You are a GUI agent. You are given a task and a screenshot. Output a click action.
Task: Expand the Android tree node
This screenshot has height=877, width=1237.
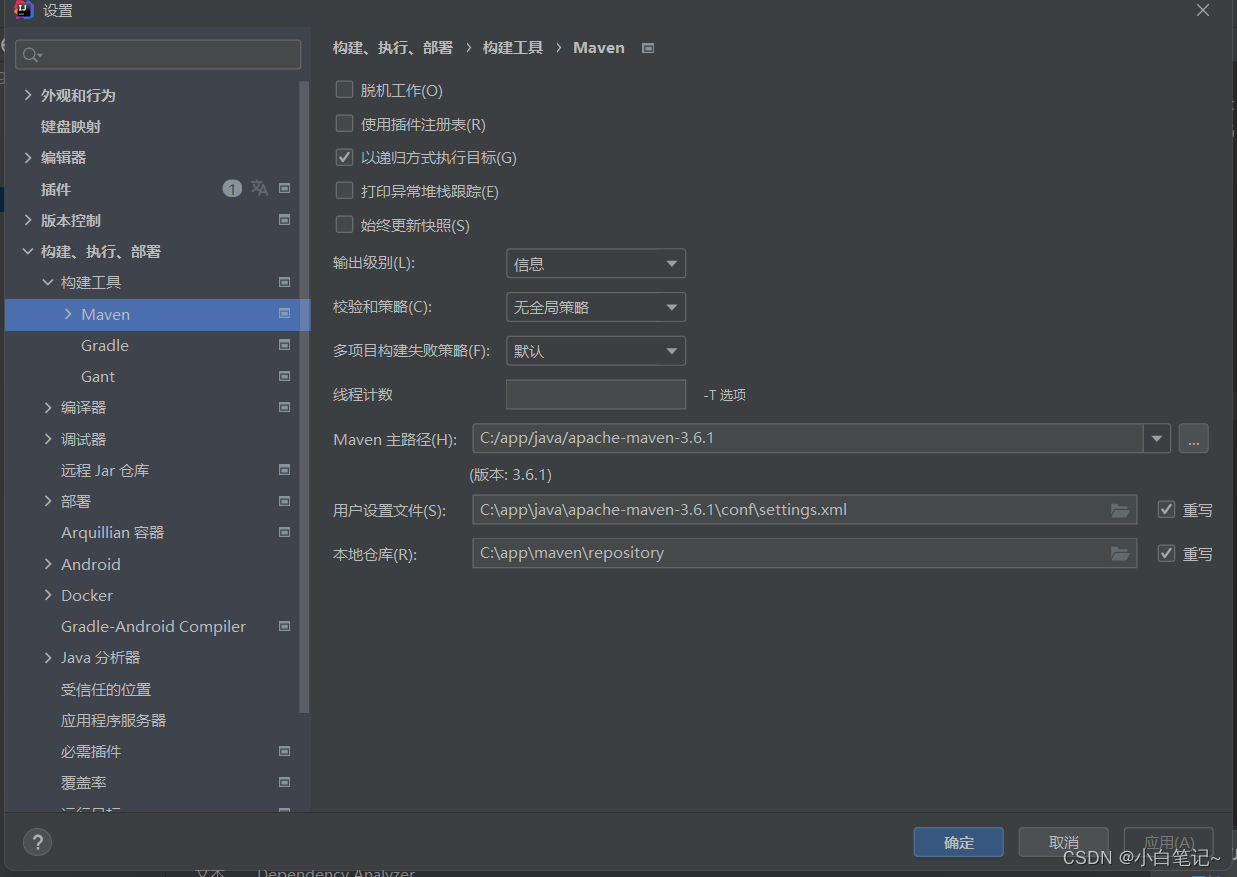click(x=48, y=564)
